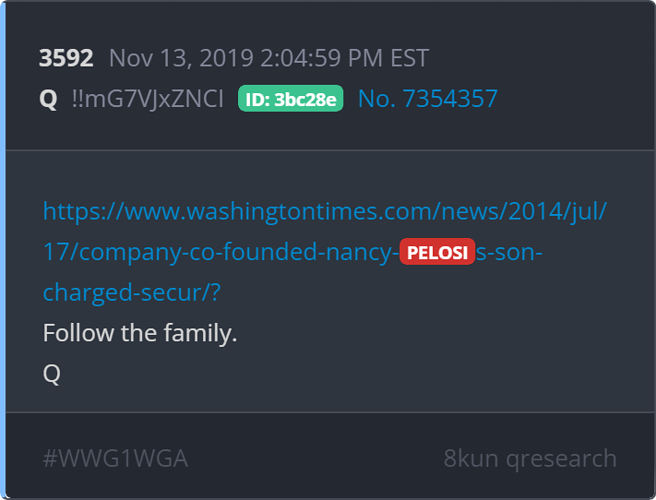This screenshot has width=656, height=500.
Task: Click the light blue left border bar
Action: 3,250
